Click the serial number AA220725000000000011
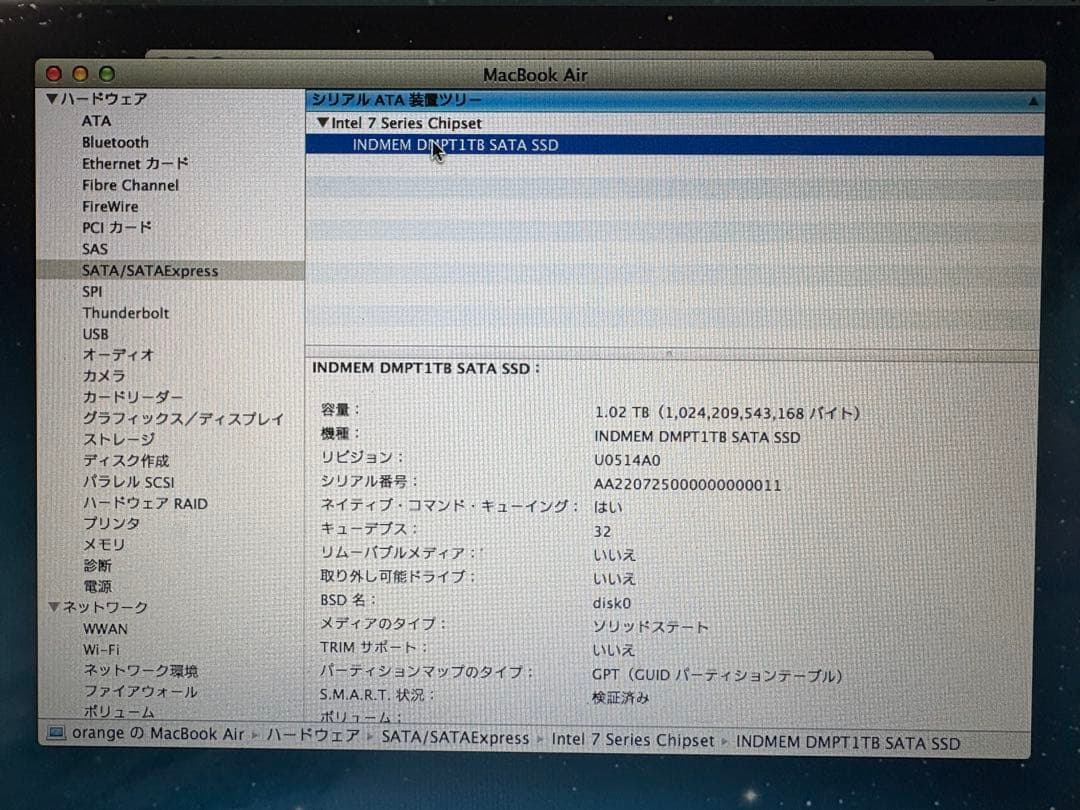 tap(687, 485)
